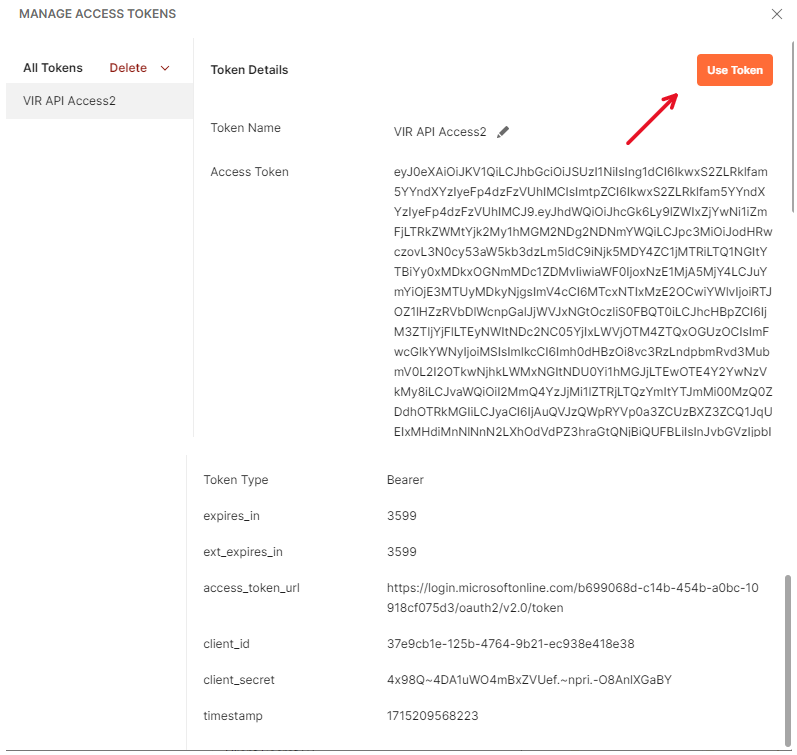Expand the Delete dropdown chevron
The image size is (797, 755).
165,68
